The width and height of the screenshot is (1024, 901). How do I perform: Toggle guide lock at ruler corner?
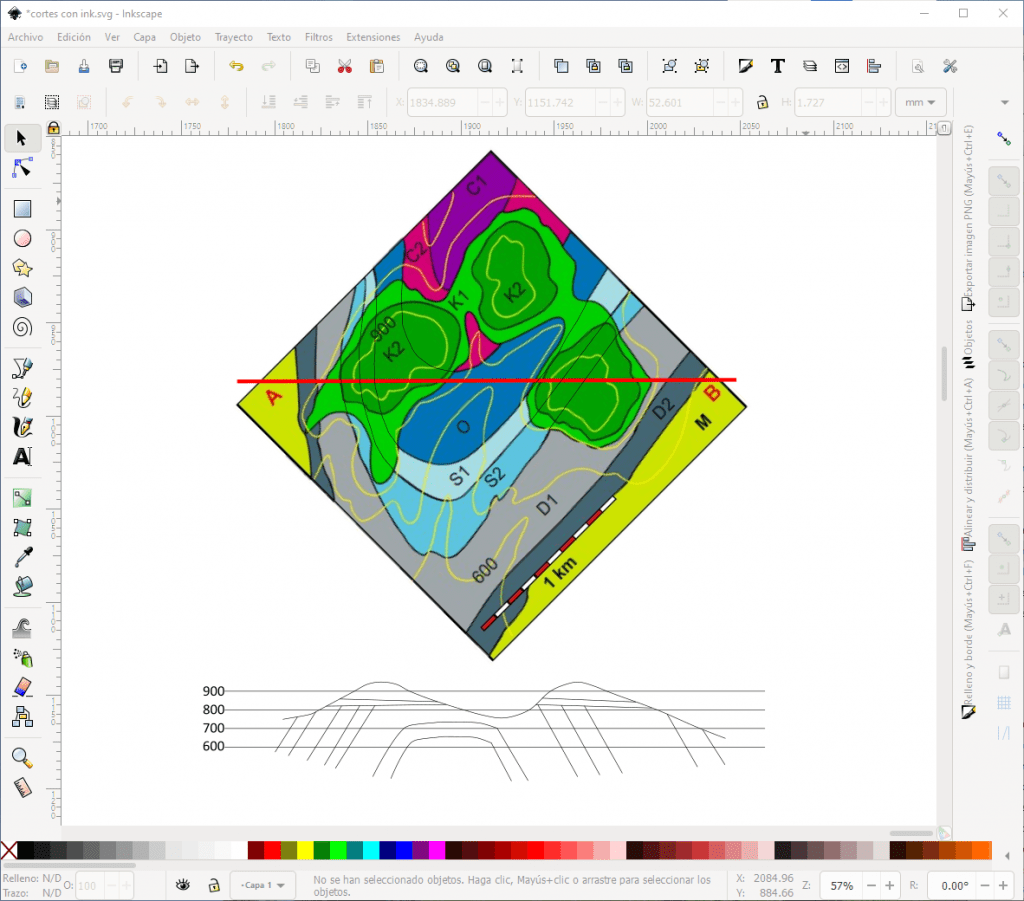[54, 128]
